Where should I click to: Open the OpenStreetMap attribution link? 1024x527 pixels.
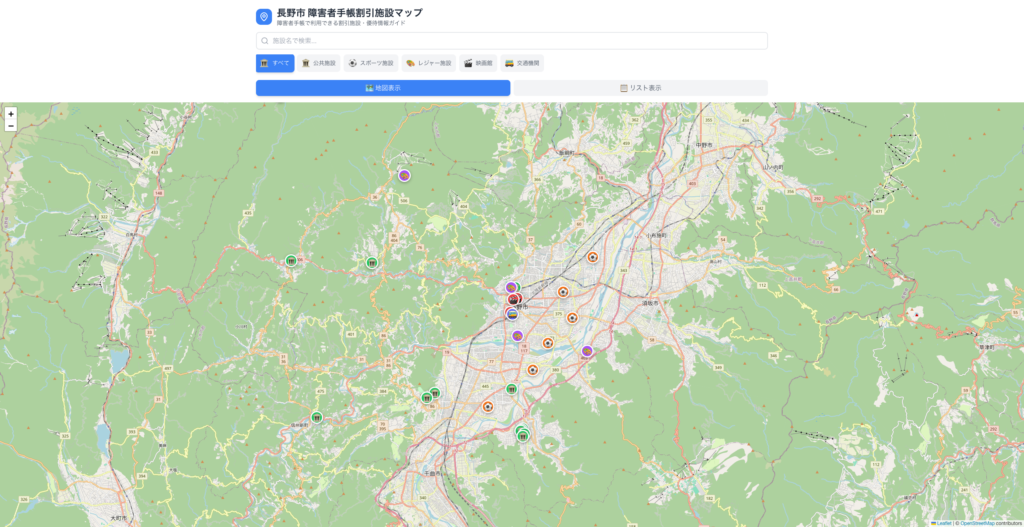pyautogui.click(x=975, y=522)
